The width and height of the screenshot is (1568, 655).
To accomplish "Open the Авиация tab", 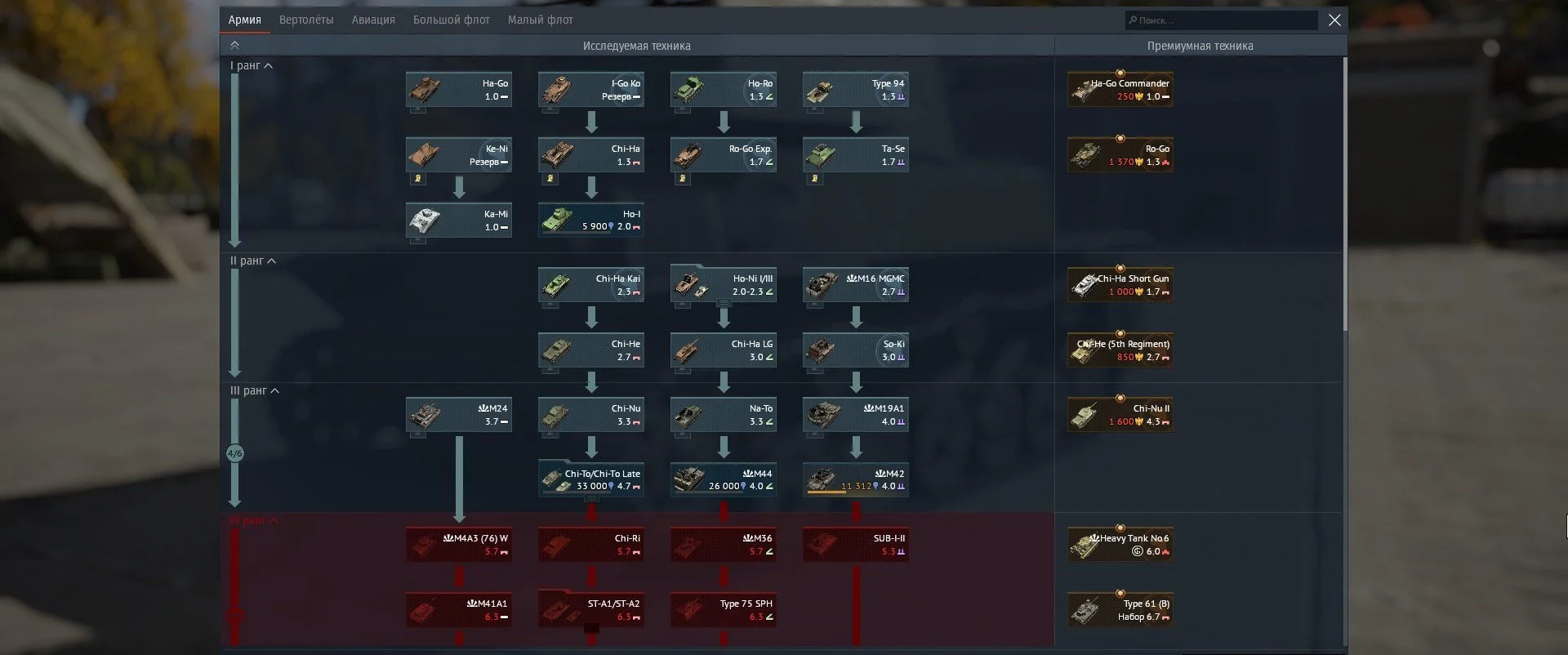I will pos(373,20).
